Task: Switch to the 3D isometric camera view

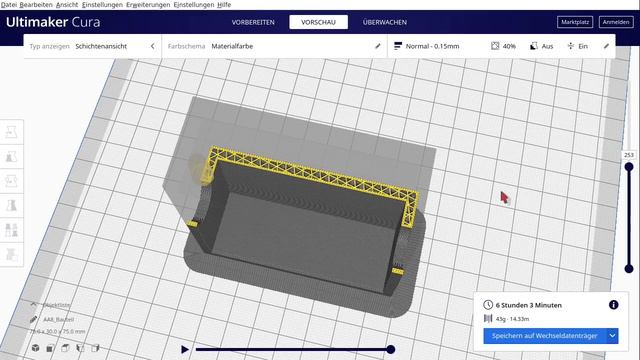Action: [x=36, y=348]
